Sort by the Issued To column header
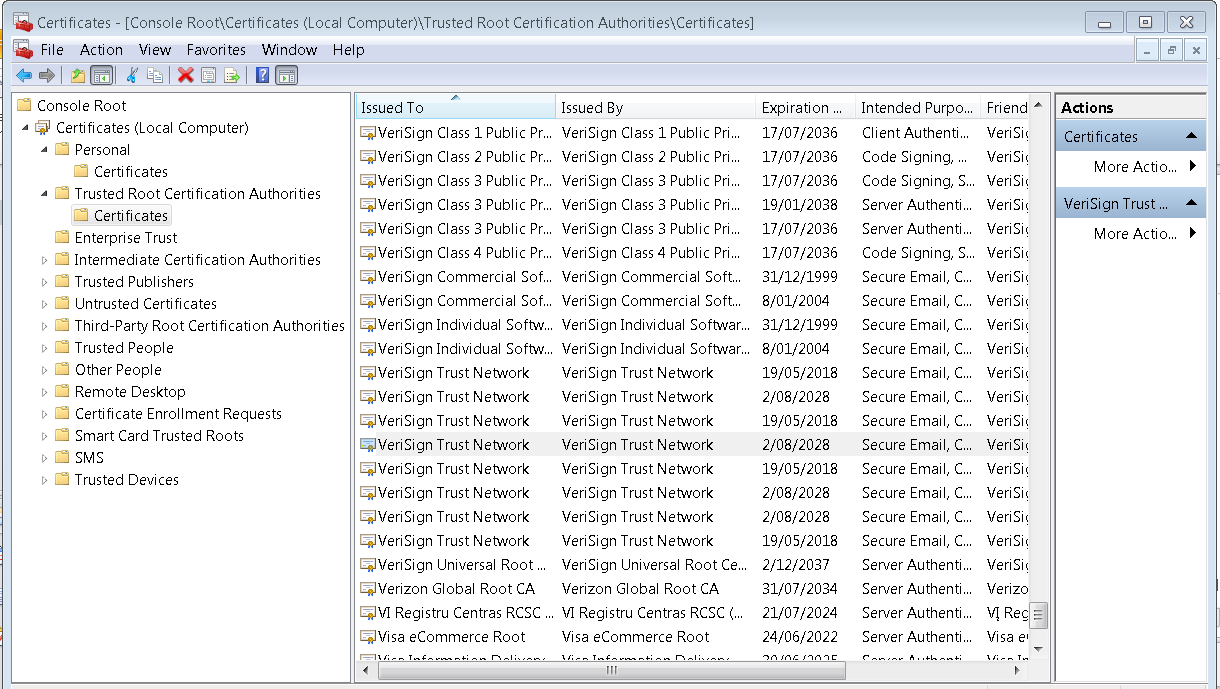Image resolution: width=1220 pixels, height=689 pixels. click(455, 107)
